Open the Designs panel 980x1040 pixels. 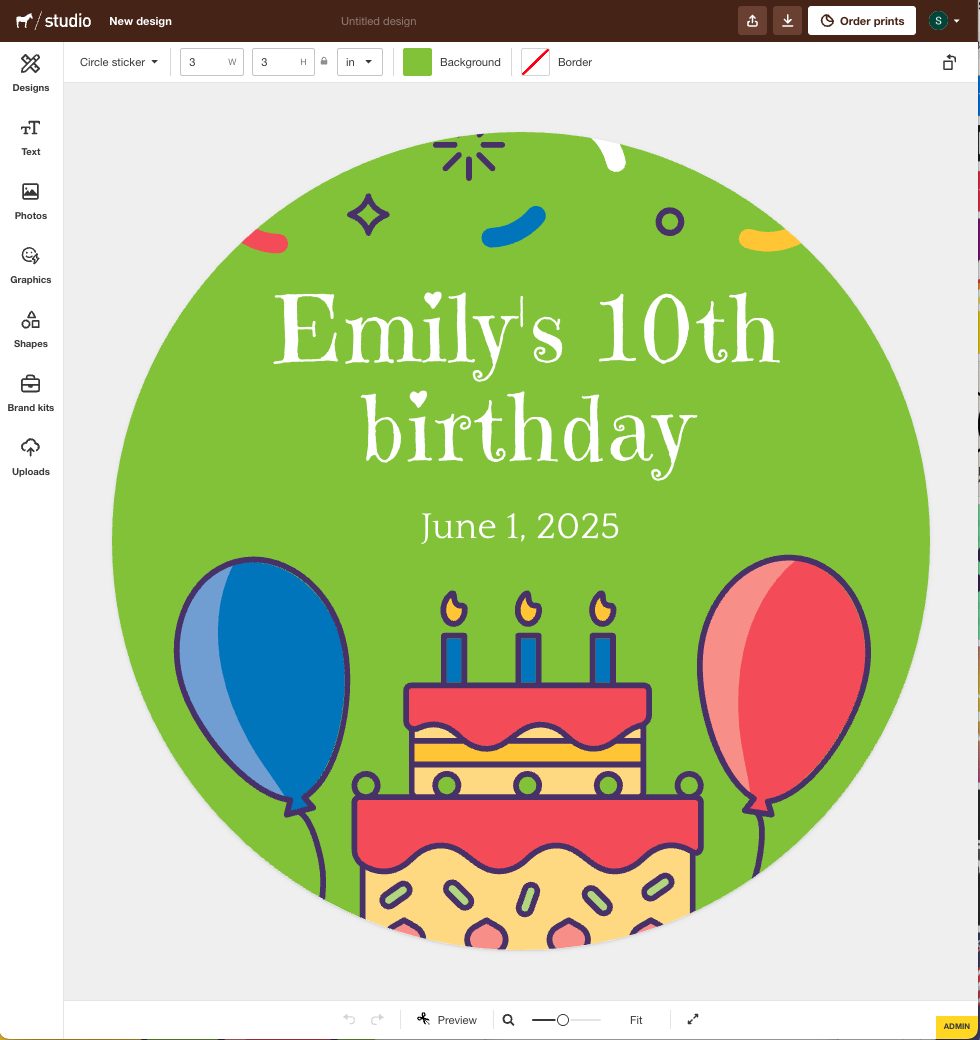tap(30, 73)
